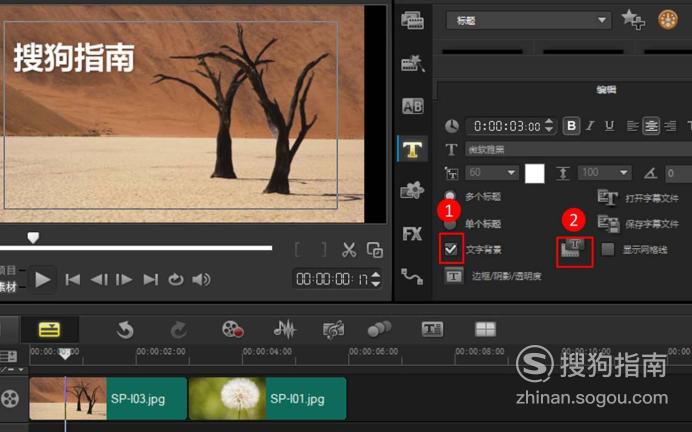
Task: Play the project preview
Action: coord(42,280)
